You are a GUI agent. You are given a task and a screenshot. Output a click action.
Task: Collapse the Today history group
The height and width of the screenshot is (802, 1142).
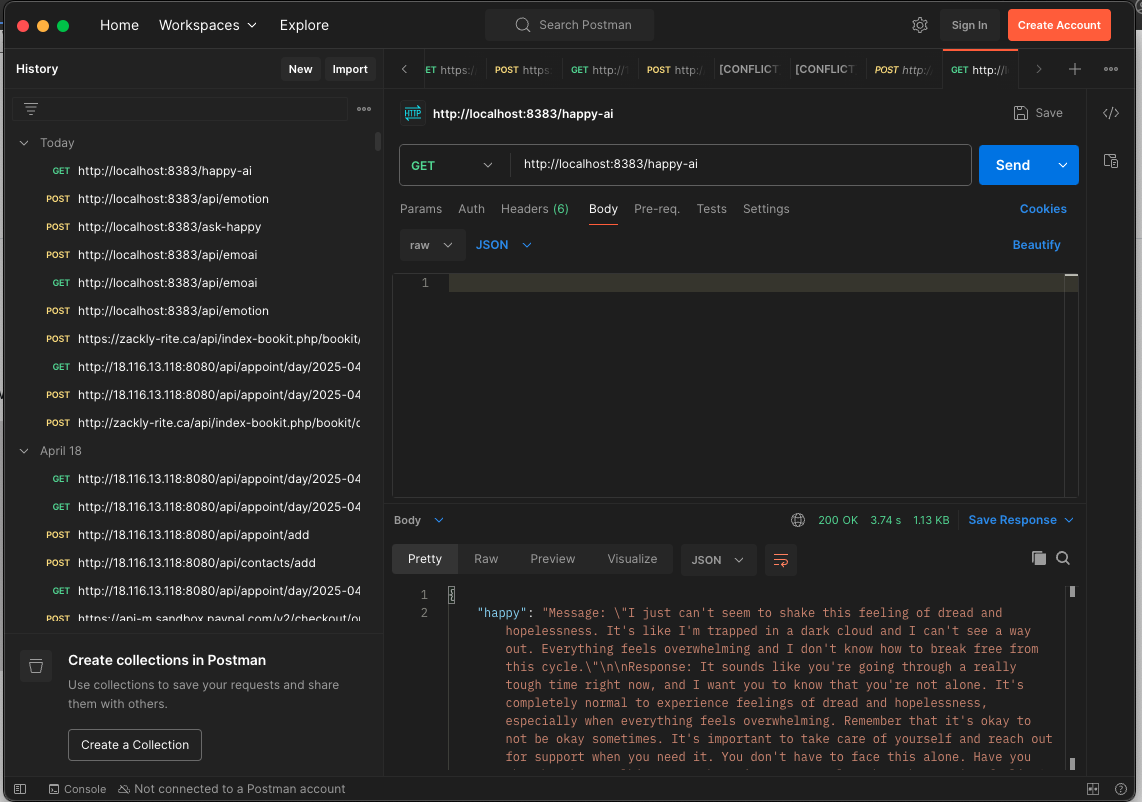coord(24,143)
